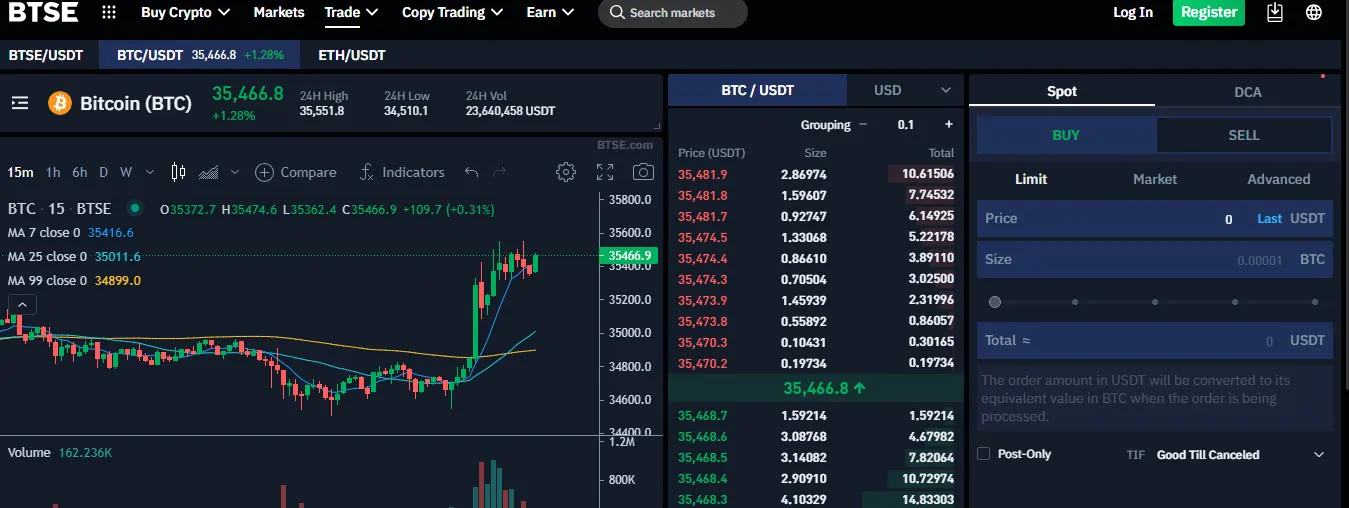Switch to the ETH/USDT tab
Image resolution: width=1349 pixels, height=508 pixels.
[351, 55]
